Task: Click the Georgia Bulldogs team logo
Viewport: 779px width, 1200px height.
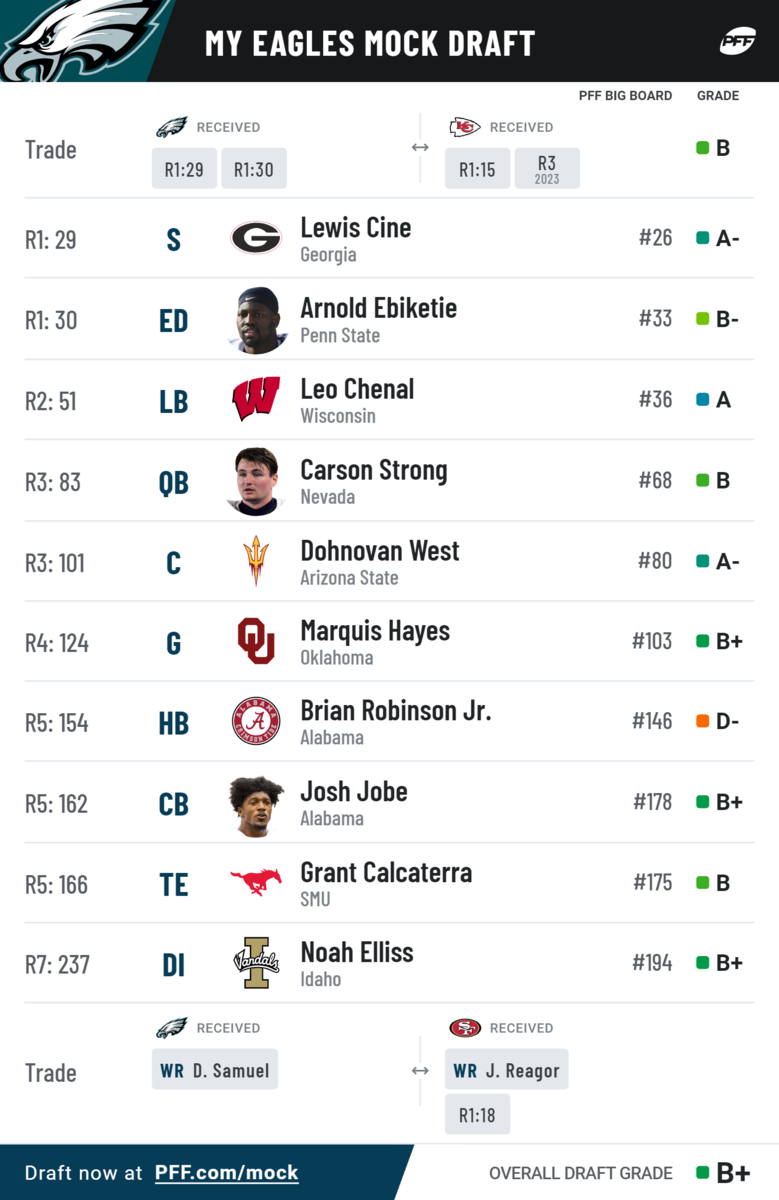Action: coord(256,238)
